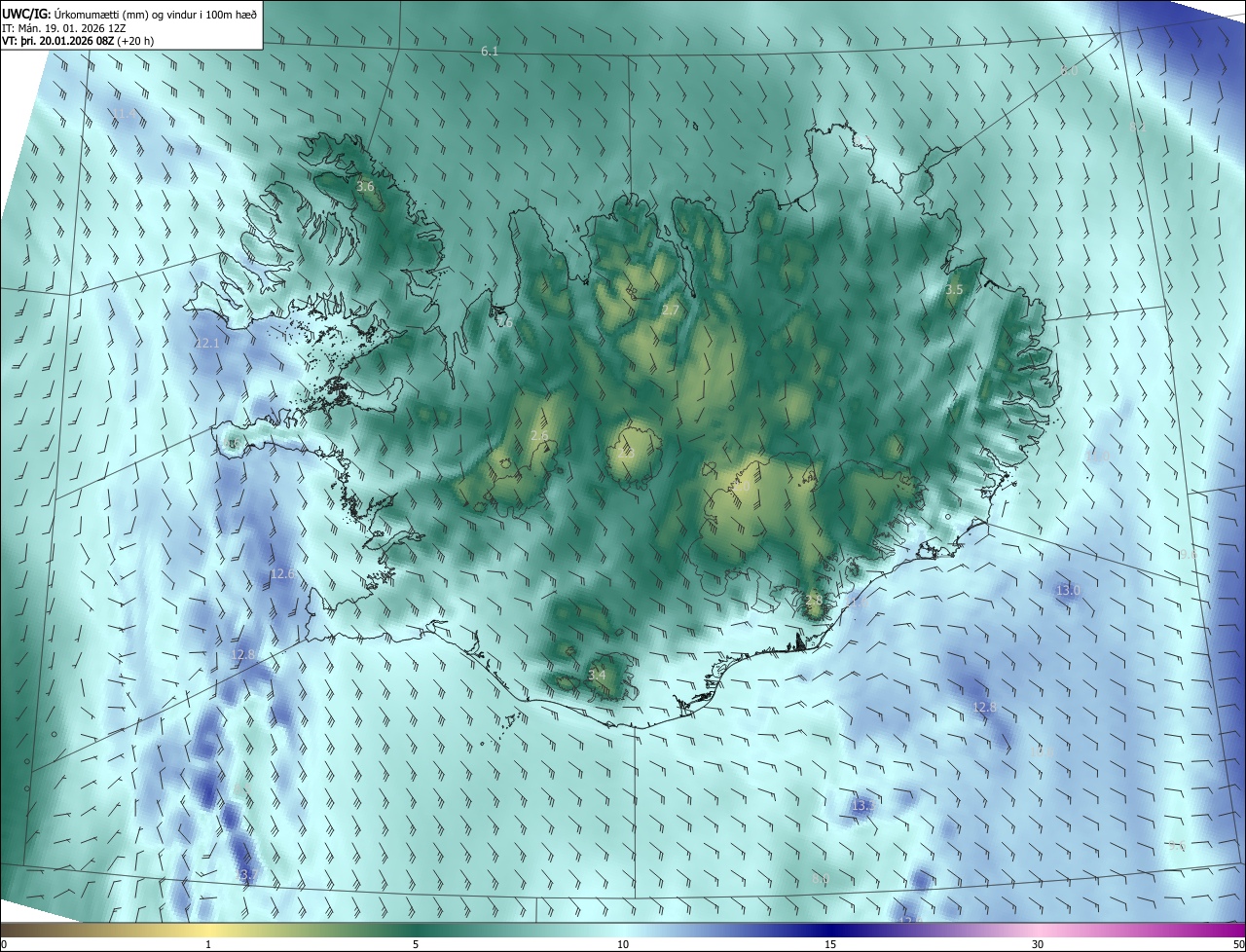
Task: Click the '2.6' value label in western Iceland
Action: pyautogui.click(x=539, y=436)
